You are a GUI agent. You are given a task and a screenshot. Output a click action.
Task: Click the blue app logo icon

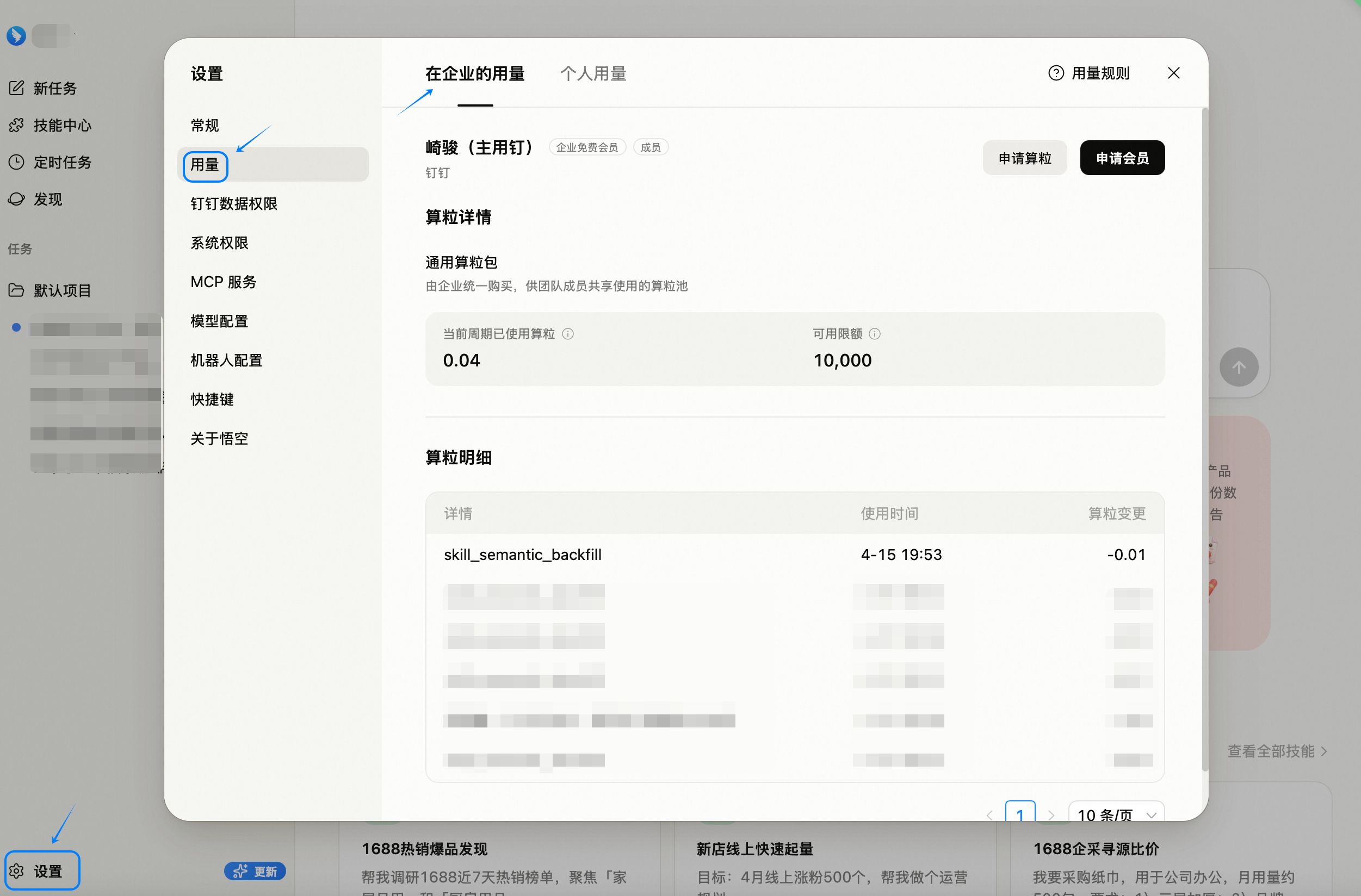(x=16, y=35)
